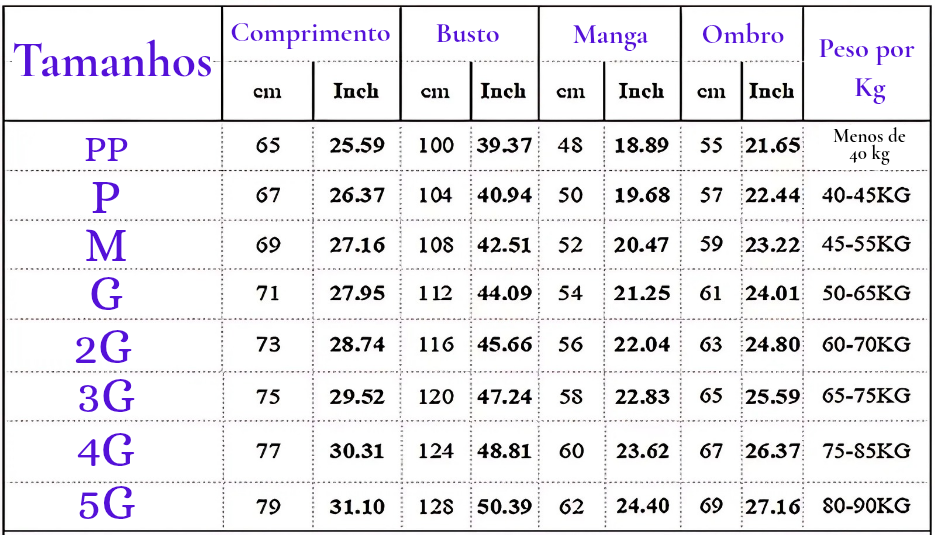935x535 pixels.
Task: Select the G size row label
Action: click(x=106, y=294)
